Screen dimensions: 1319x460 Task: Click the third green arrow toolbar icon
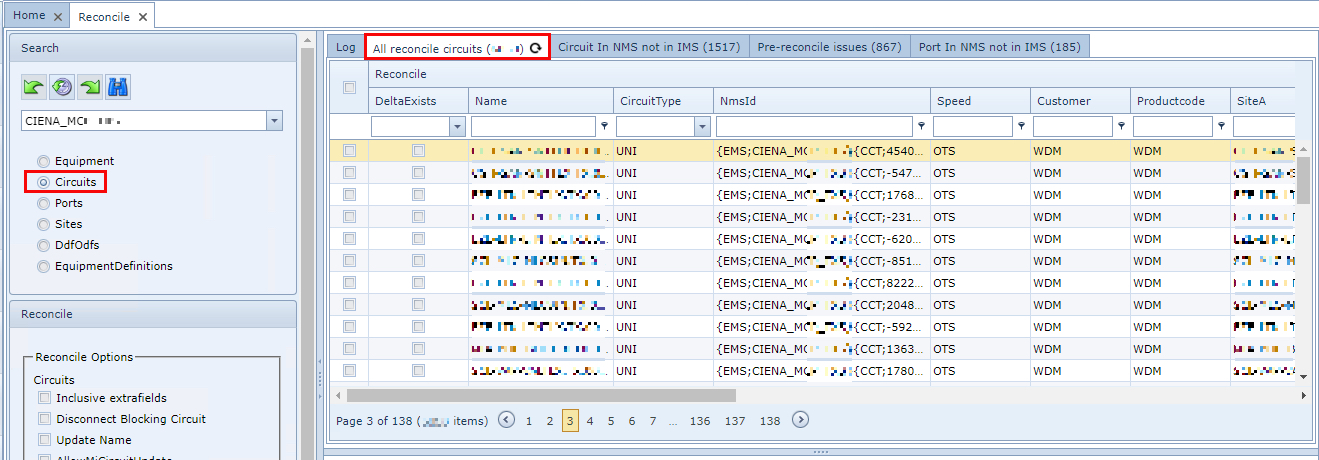(90, 88)
